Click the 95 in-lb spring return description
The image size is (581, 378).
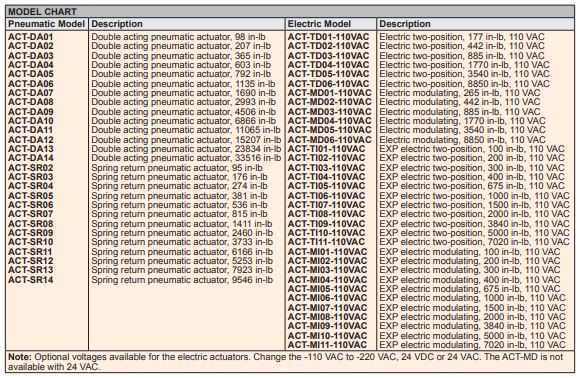[177, 168]
